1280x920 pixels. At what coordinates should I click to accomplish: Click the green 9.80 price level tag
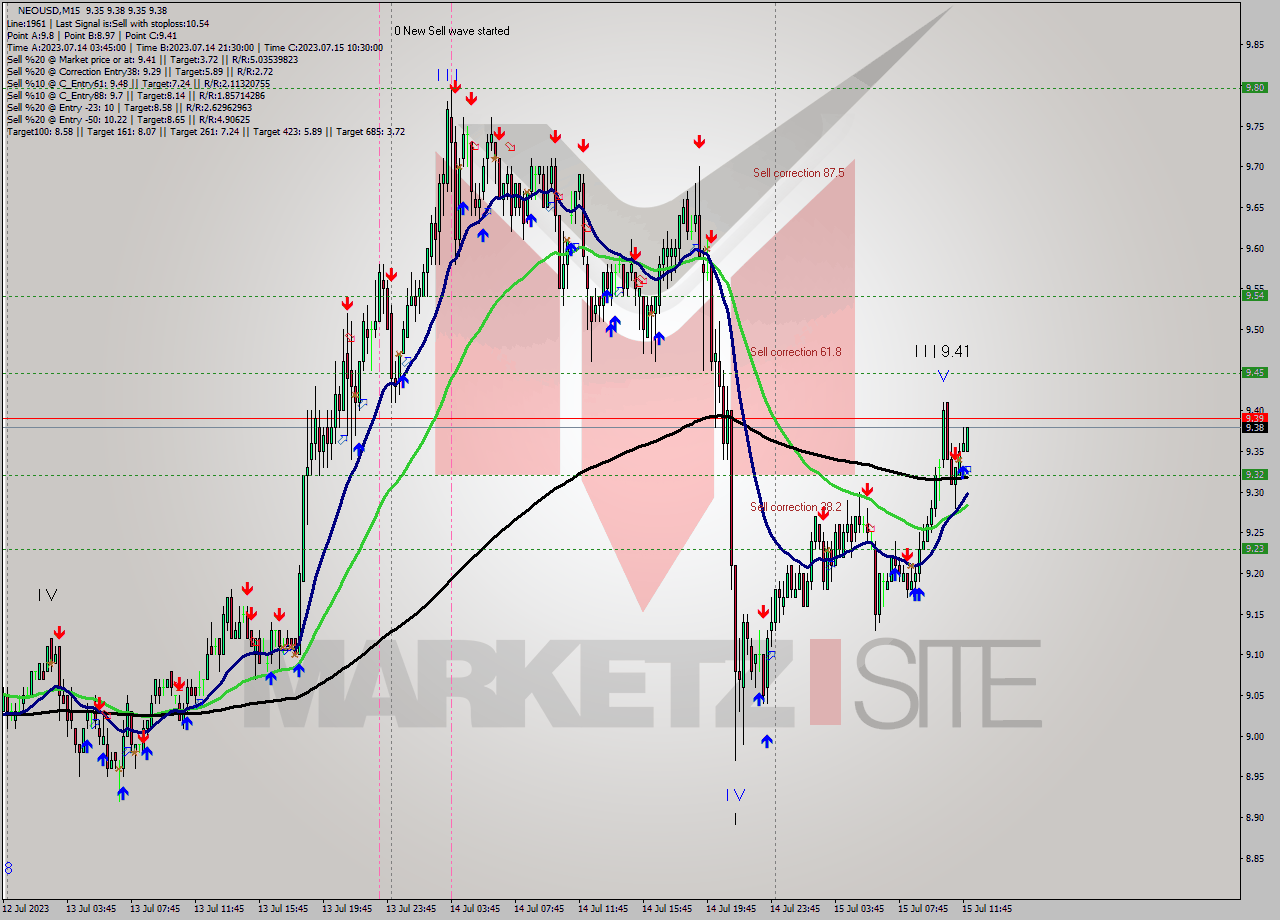pyautogui.click(x=1254, y=87)
